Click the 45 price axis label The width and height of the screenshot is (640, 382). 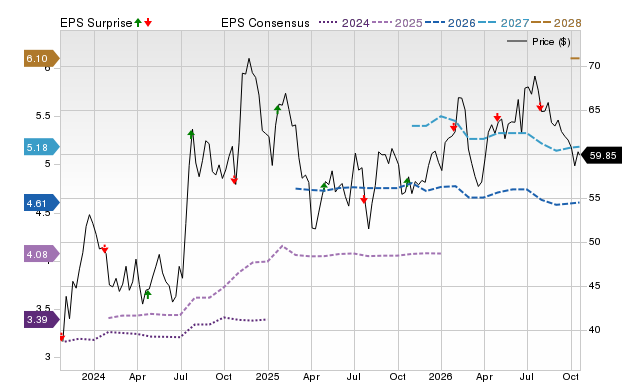click(594, 286)
